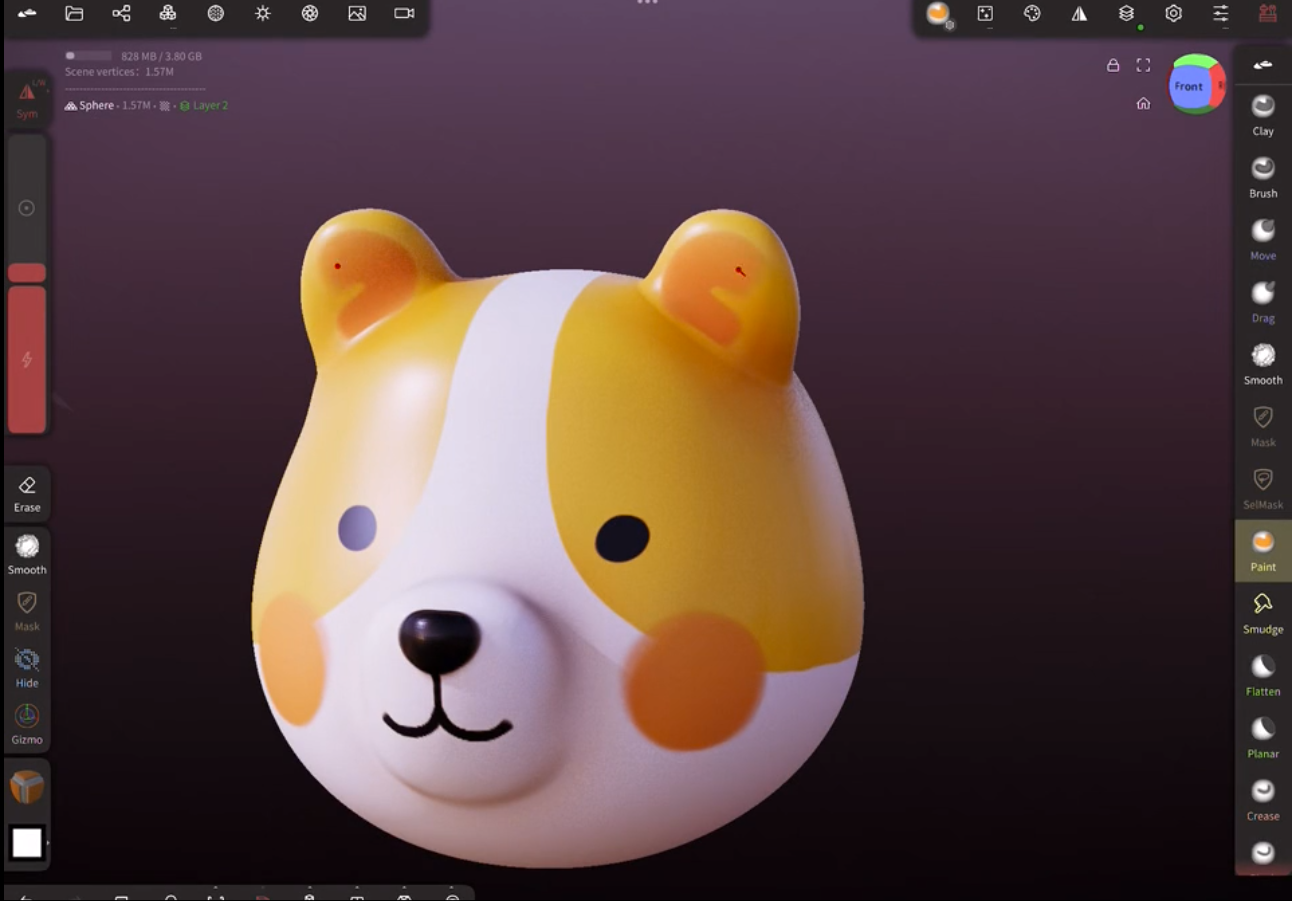
Task: Select the Paint tool
Action: coord(1263,550)
